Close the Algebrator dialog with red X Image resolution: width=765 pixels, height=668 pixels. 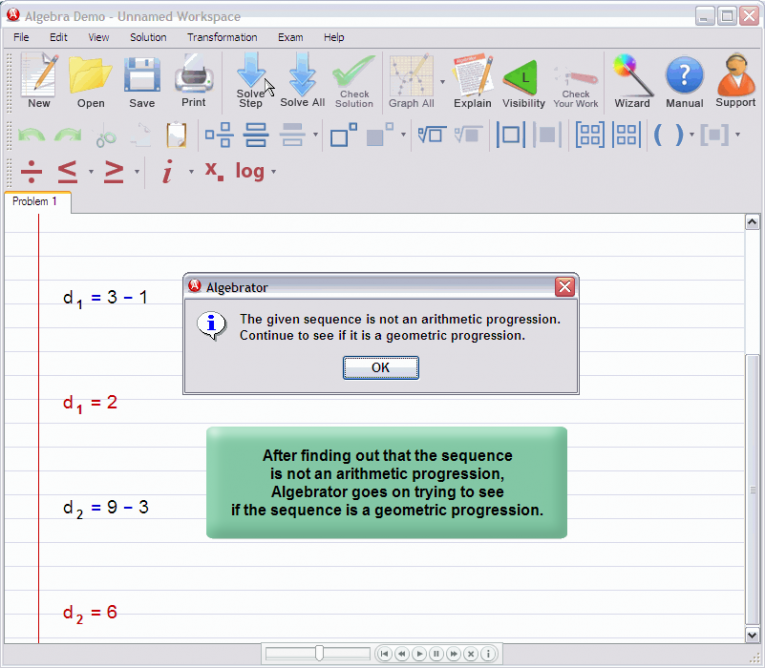pos(564,287)
